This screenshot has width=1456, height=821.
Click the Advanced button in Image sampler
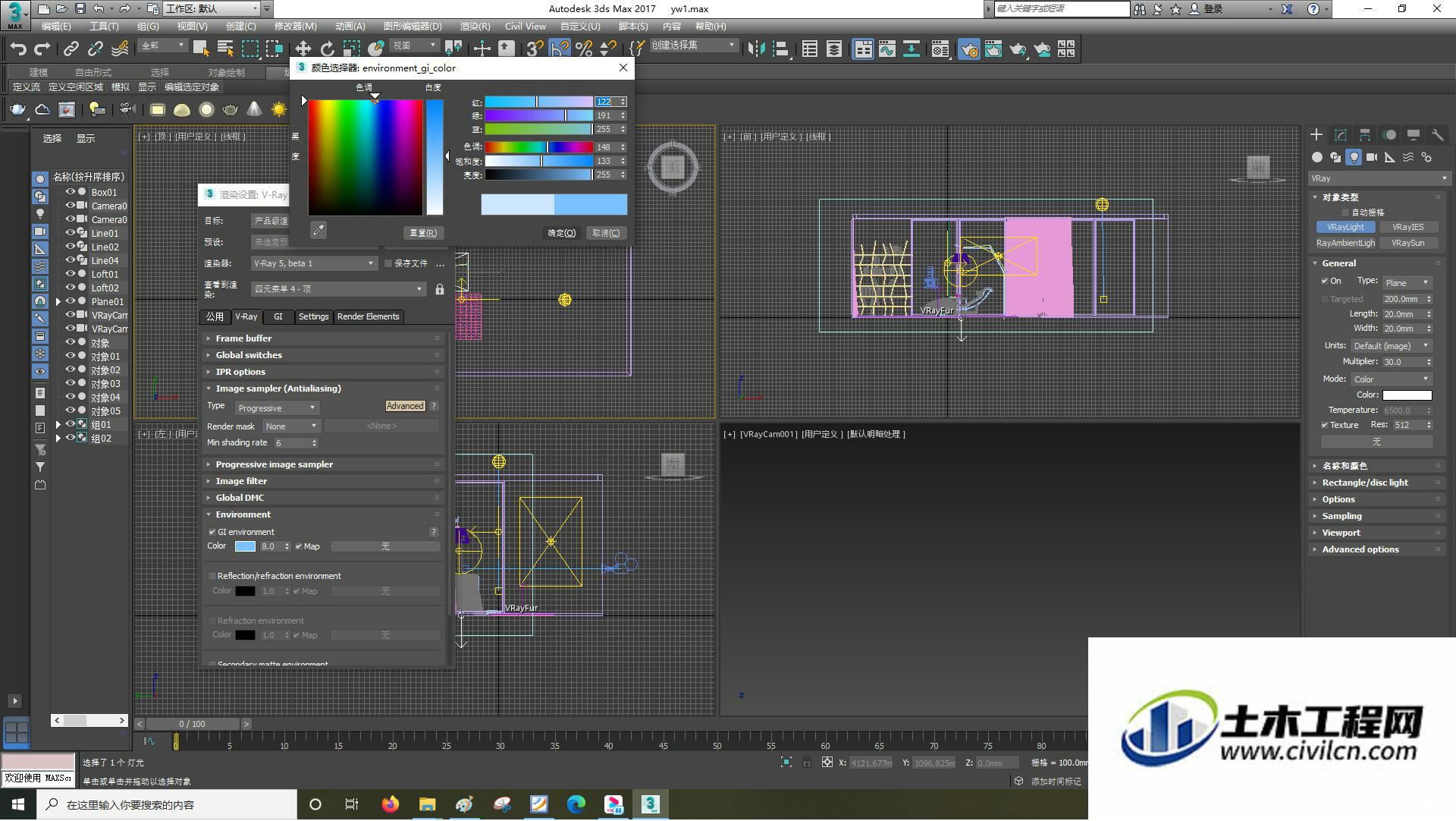click(405, 406)
